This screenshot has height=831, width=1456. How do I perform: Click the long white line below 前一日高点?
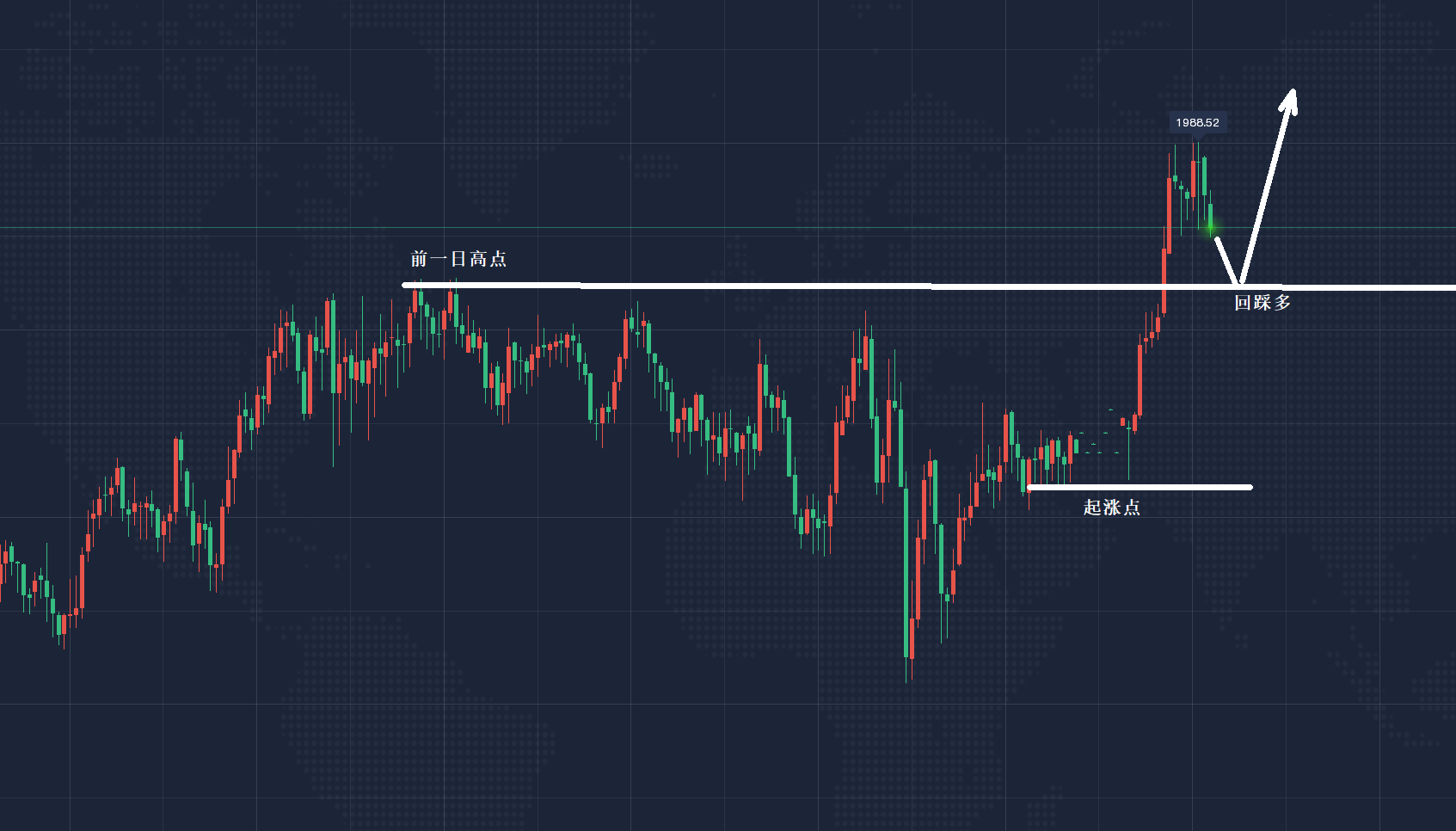click(x=774, y=286)
